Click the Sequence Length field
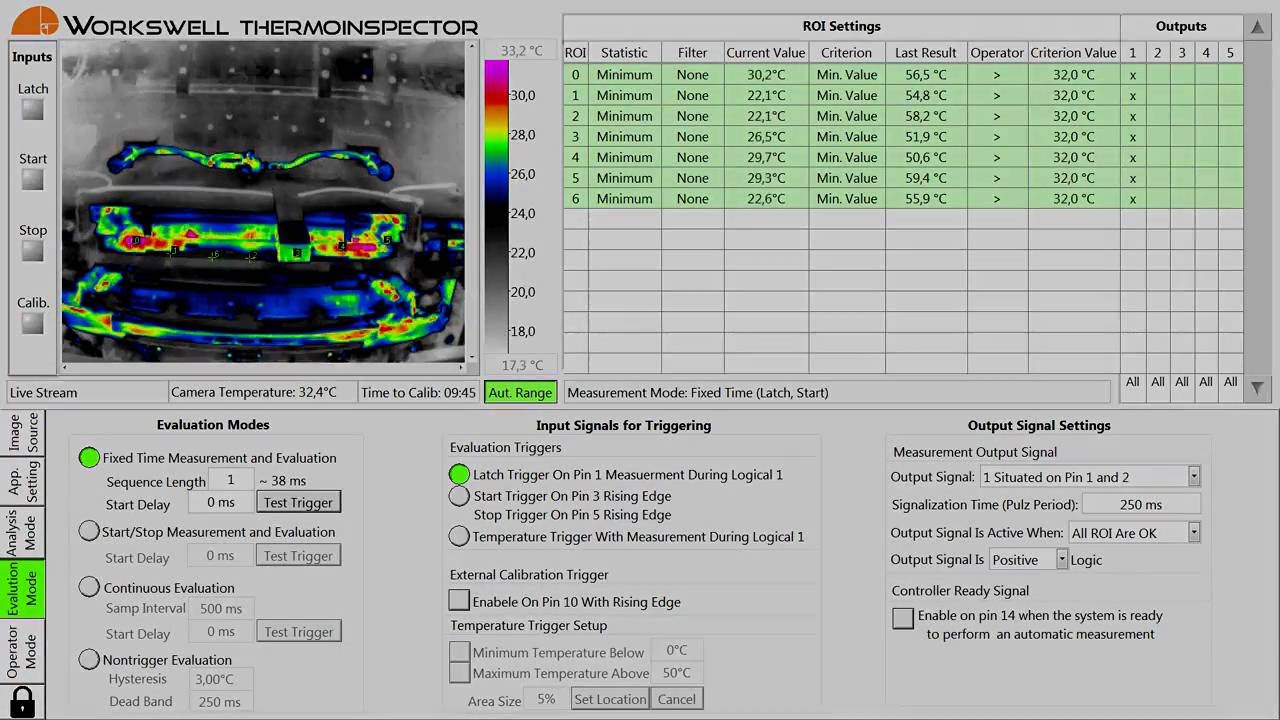 (x=230, y=480)
